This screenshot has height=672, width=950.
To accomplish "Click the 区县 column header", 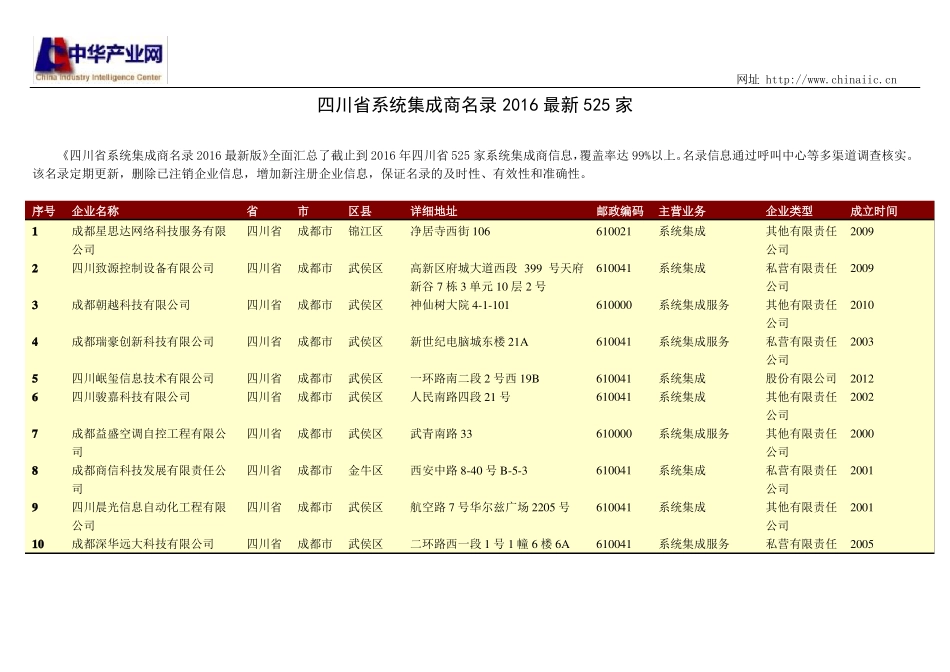I will pyautogui.click(x=360, y=211).
